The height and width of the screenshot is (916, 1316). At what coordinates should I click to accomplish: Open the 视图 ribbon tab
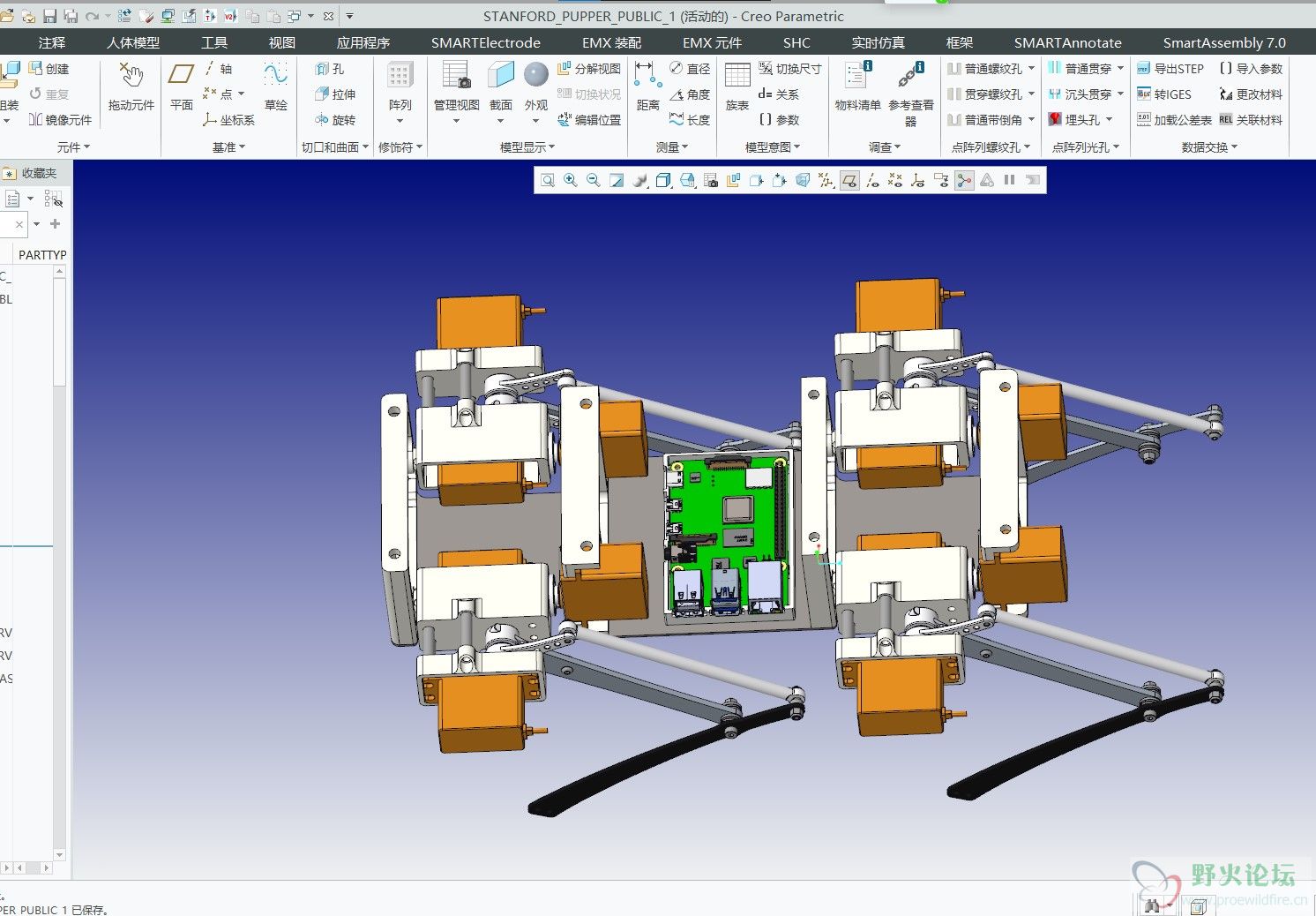point(282,42)
